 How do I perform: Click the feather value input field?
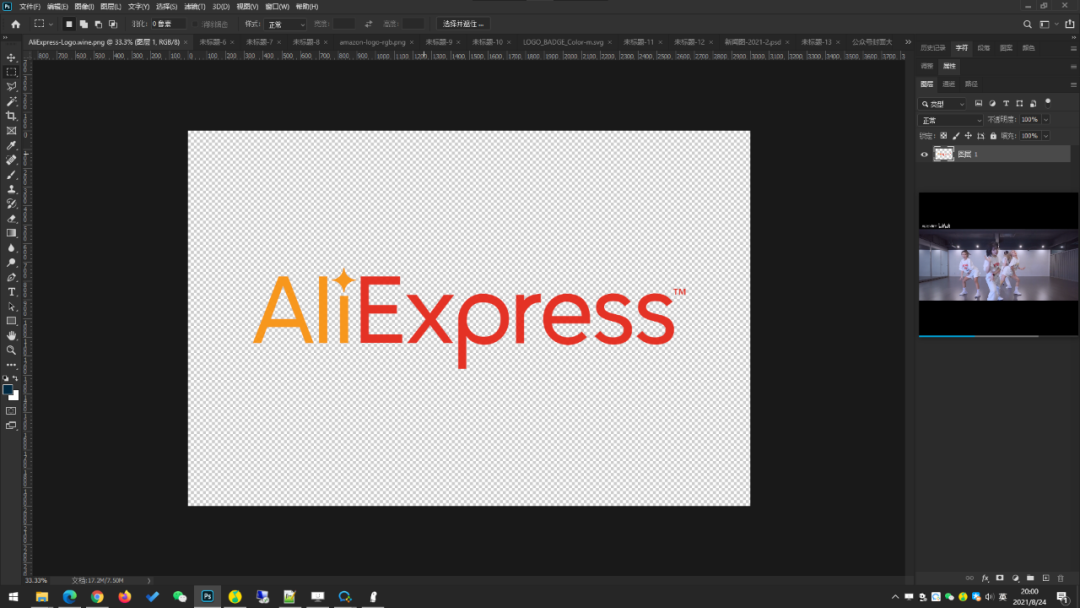coord(169,24)
